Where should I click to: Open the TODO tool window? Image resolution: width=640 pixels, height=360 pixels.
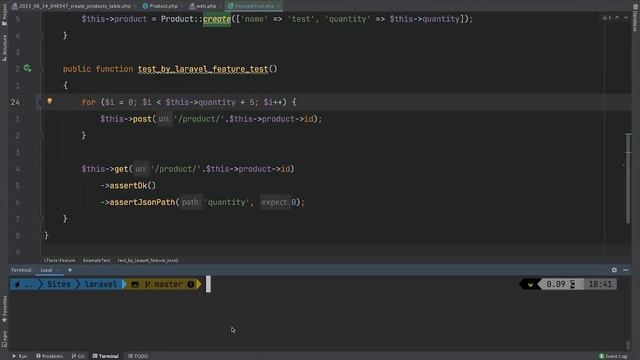[x=138, y=356]
